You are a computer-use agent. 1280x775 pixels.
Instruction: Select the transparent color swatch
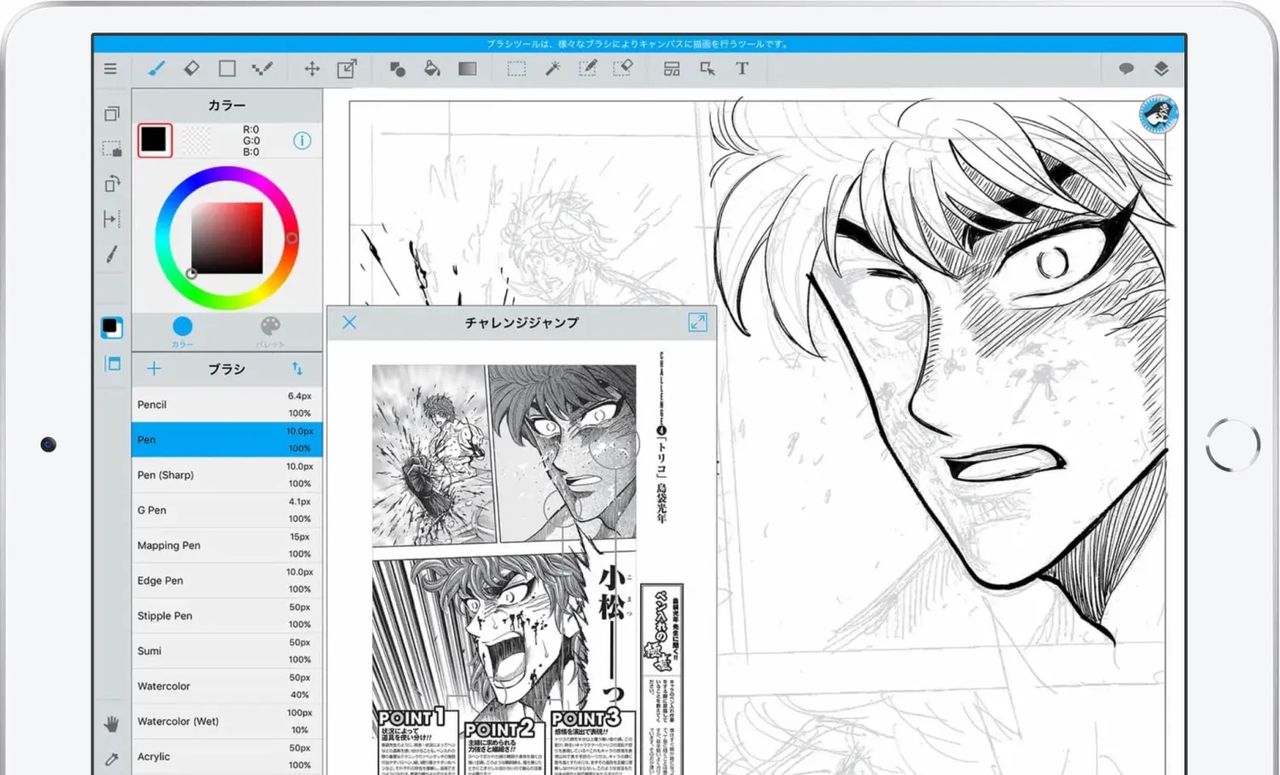196,141
